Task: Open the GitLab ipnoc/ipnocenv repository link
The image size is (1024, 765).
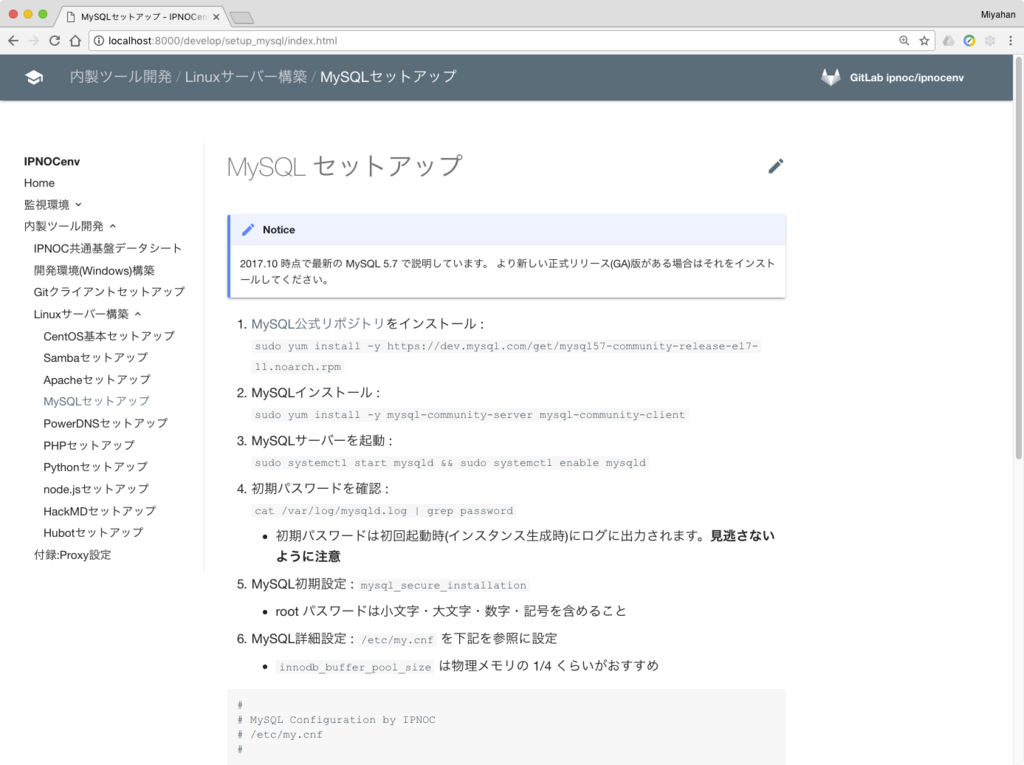Action: (906, 77)
